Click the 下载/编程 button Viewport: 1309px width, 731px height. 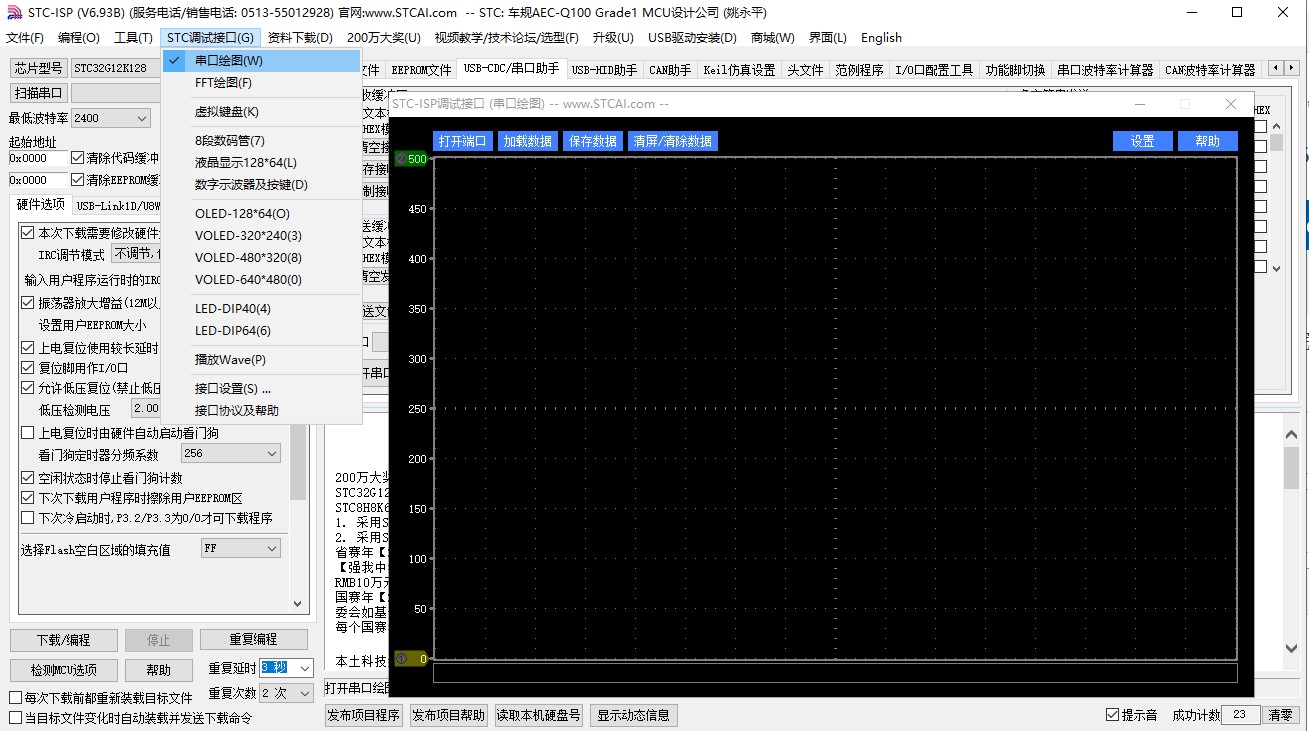pos(64,640)
